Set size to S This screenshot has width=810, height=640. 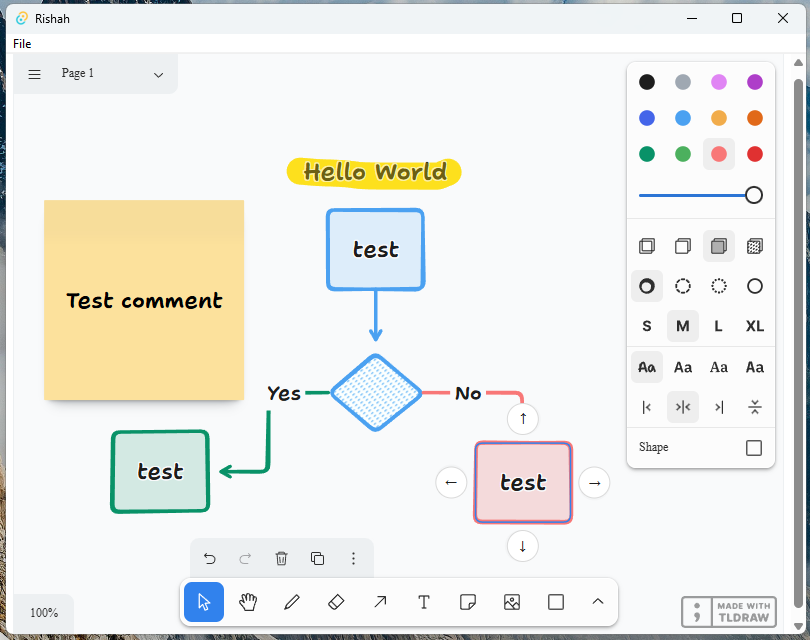pyautogui.click(x=647, y=326)
